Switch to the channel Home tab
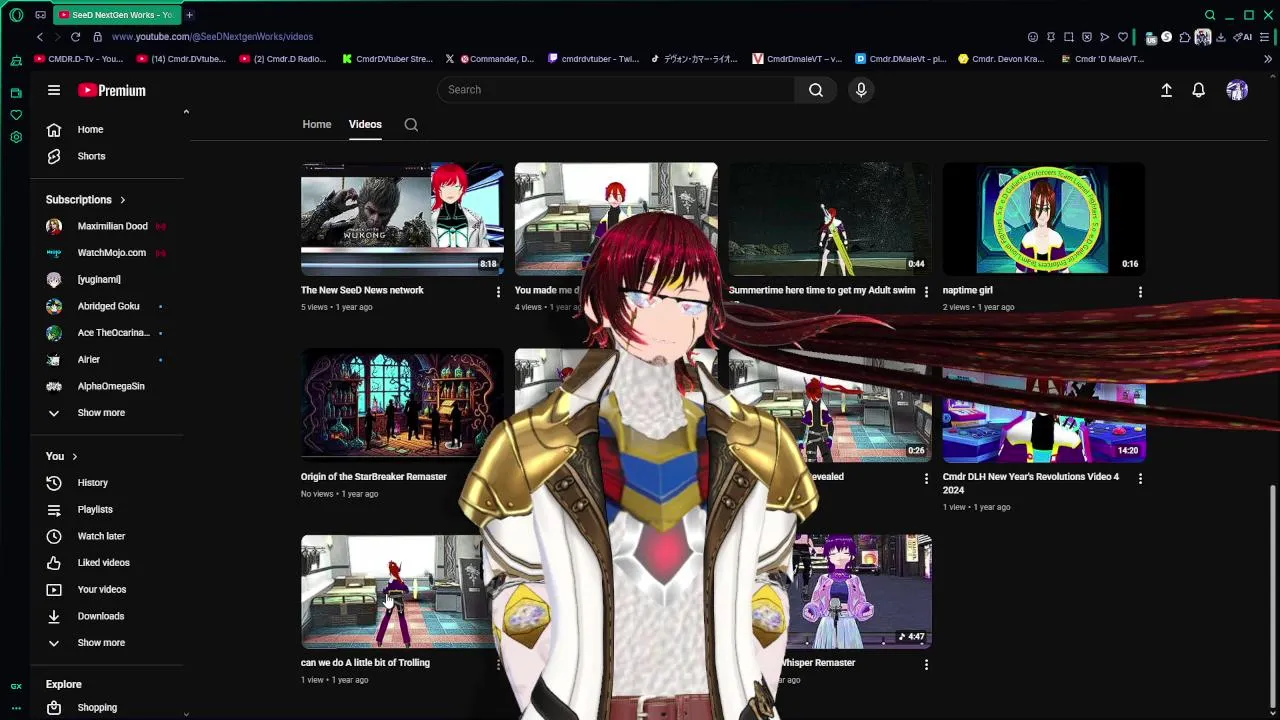 [317, 125]
